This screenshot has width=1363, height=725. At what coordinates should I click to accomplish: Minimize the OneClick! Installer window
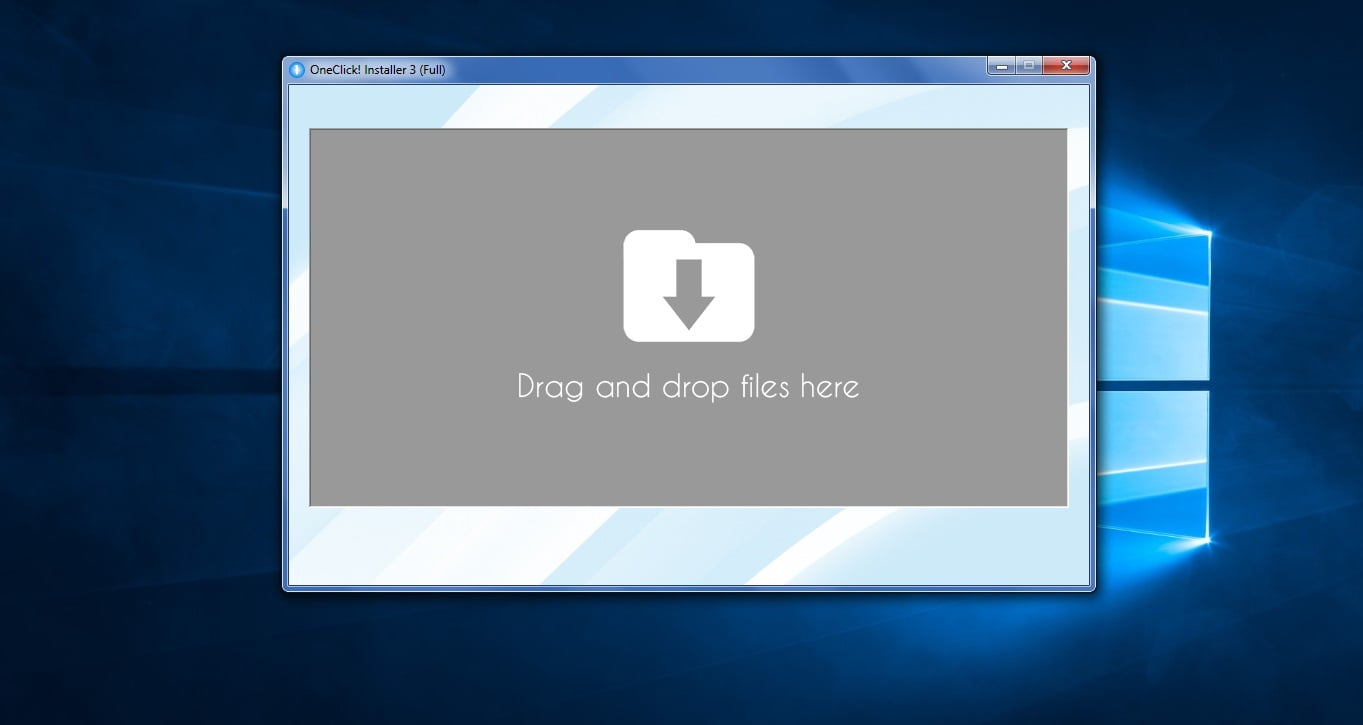[1002, 66]
